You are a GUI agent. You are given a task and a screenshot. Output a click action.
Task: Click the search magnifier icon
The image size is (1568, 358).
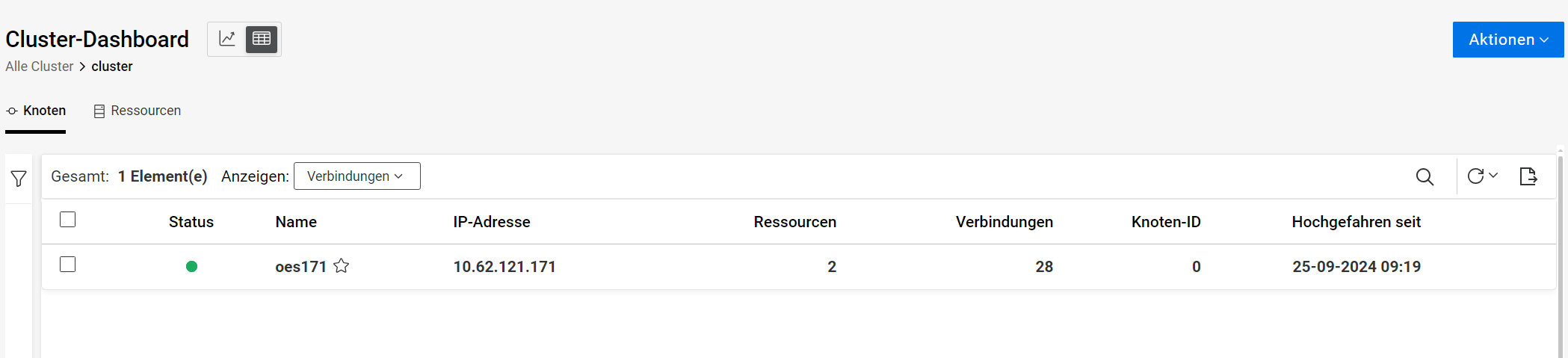1425,176
